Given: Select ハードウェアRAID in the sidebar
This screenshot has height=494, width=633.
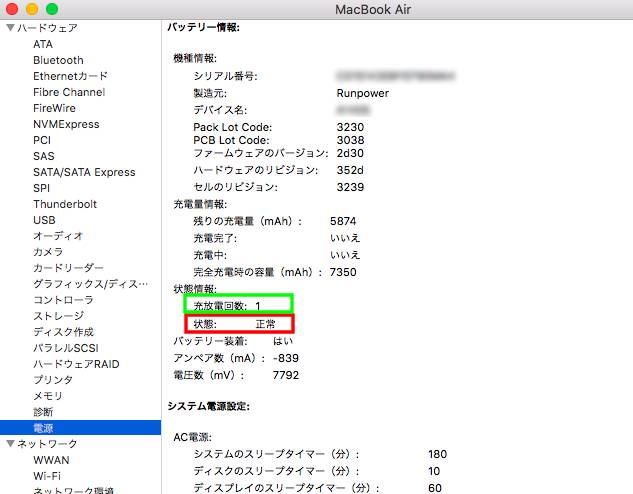Looking at the screenshot, I should [x=76, y=364].
